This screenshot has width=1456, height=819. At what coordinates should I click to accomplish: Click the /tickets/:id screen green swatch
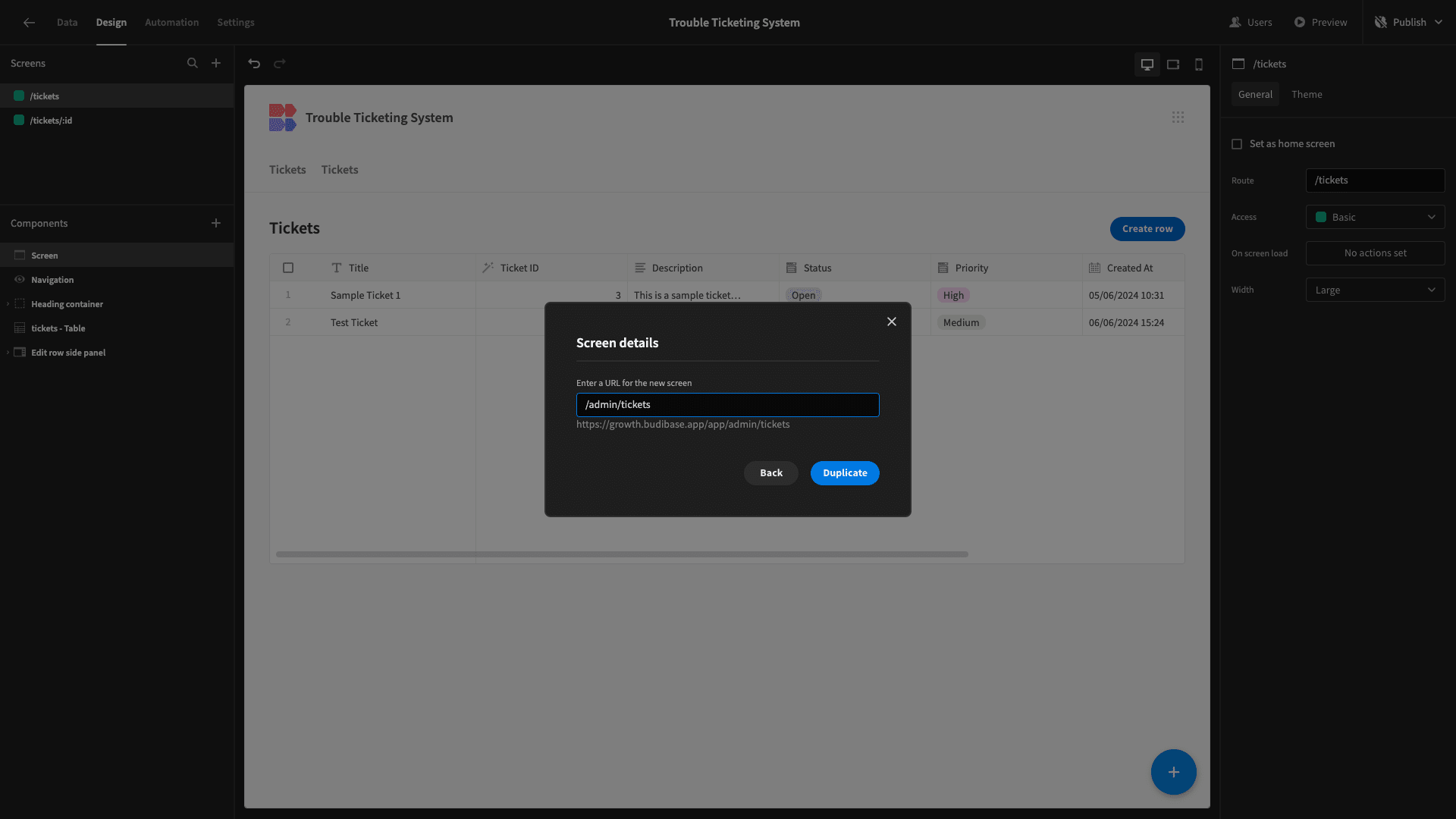[x=19, y=121]
